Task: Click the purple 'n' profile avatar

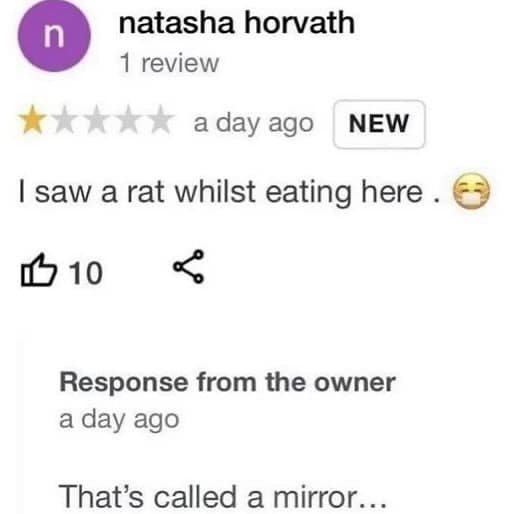Action: 54,36
